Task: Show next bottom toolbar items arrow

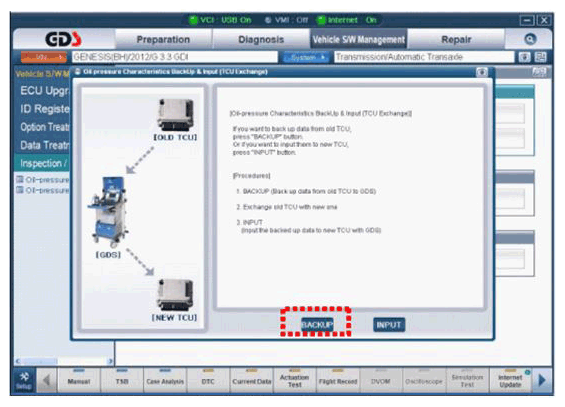Action: [542, 380]
